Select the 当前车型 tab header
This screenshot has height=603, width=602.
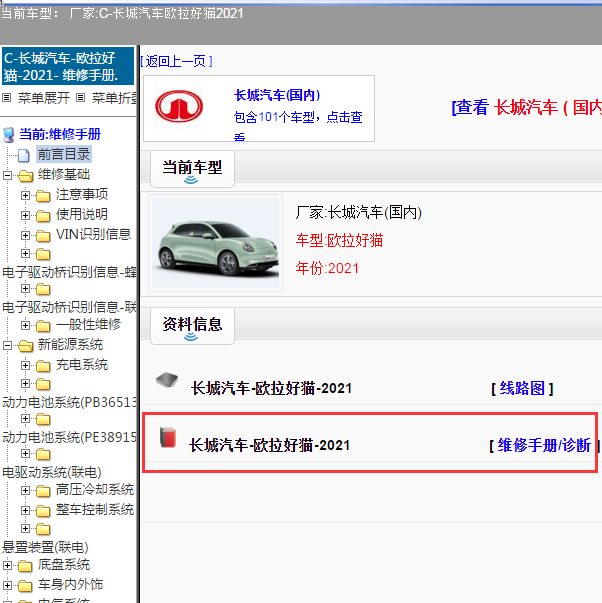coord(192,168)
